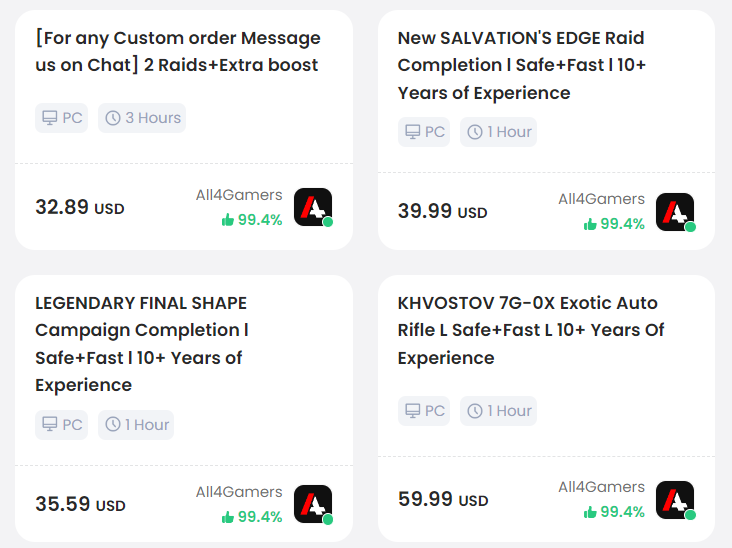Open LEGENDARY FINAL SHAPE Campaign listing title
Image resolution: width=732 pixels, height=548 pixels.
(x=142, y=344)
